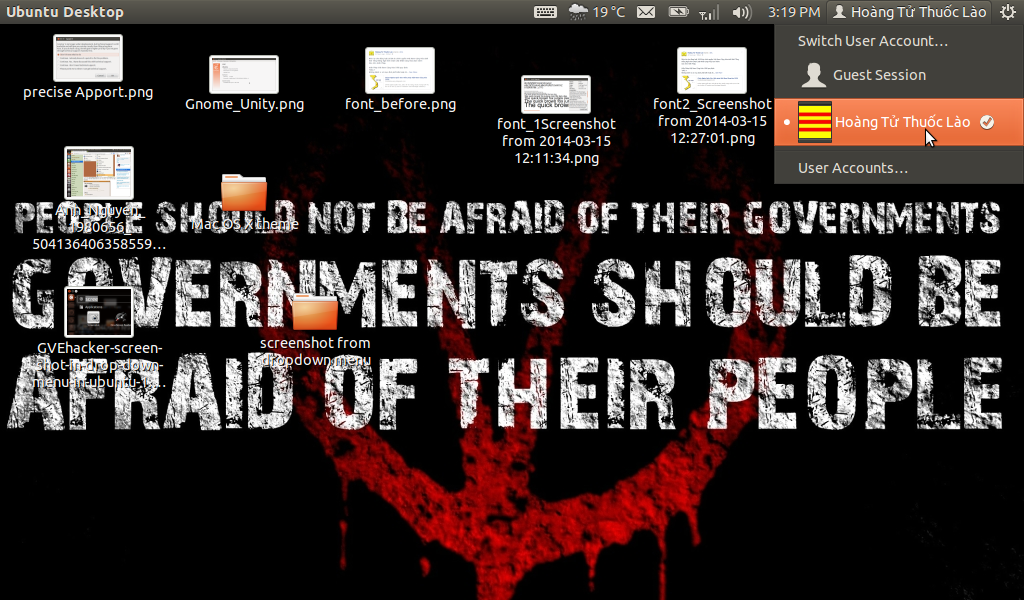Open the network signal indicator
1024x600 pixels.
[709, 12]
